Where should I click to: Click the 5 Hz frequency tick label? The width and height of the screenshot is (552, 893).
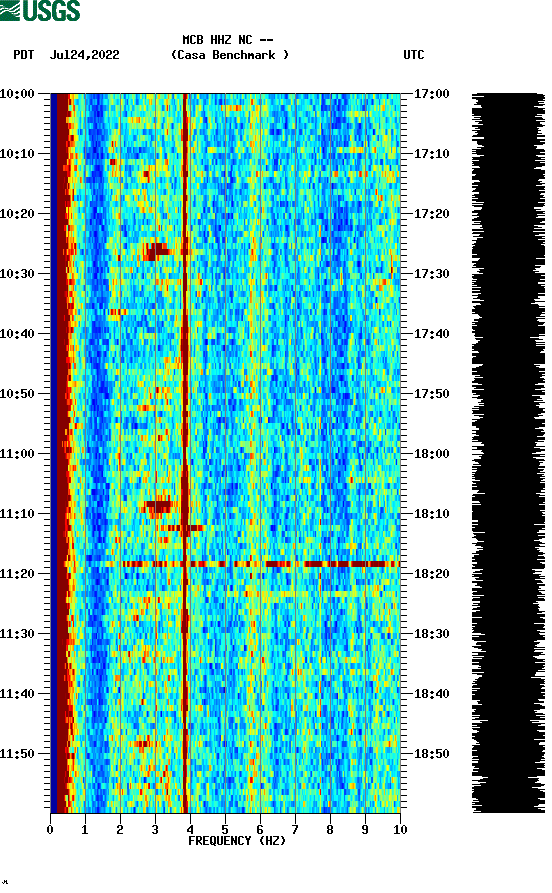pos(225,829)
